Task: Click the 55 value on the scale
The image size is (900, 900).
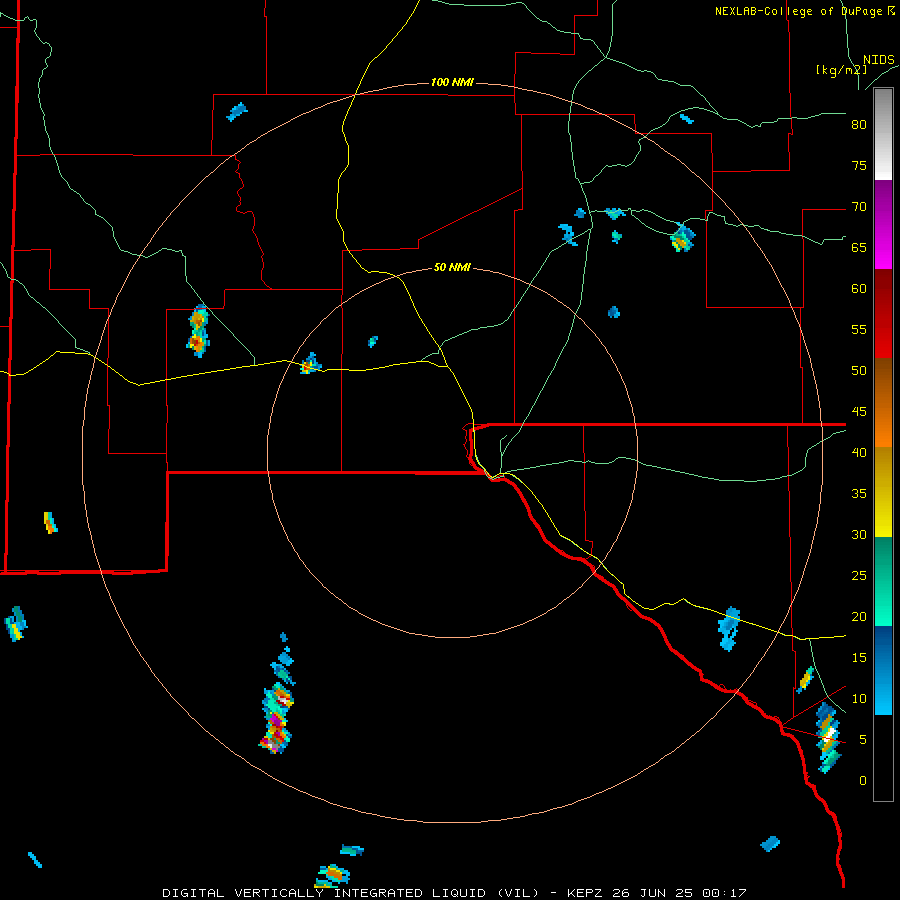Action: pyautogui.click(x=859, y=329)
